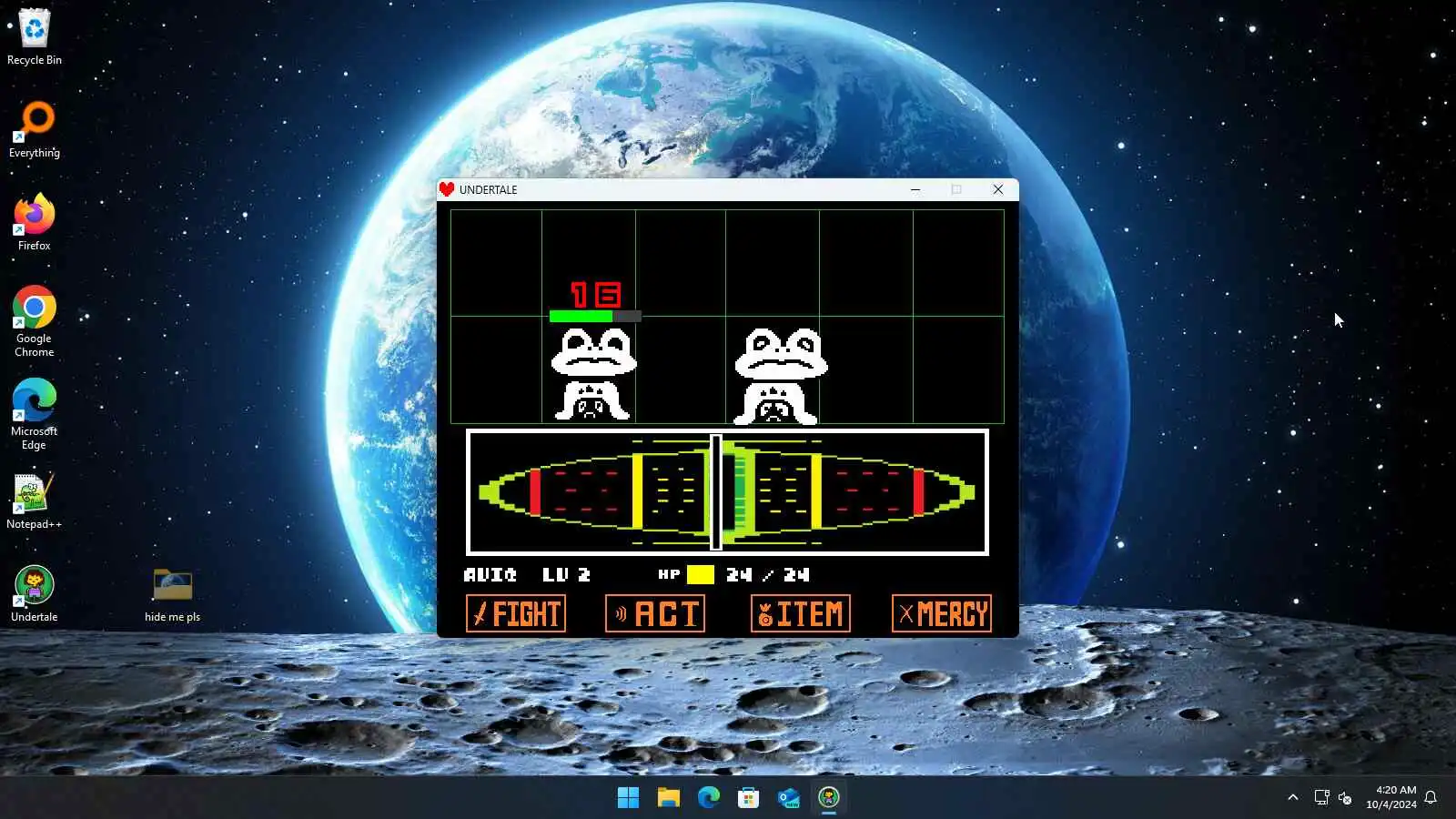Minimize the Undertale window
Viewport: 1456px width, 819px height.
(915, 189)
